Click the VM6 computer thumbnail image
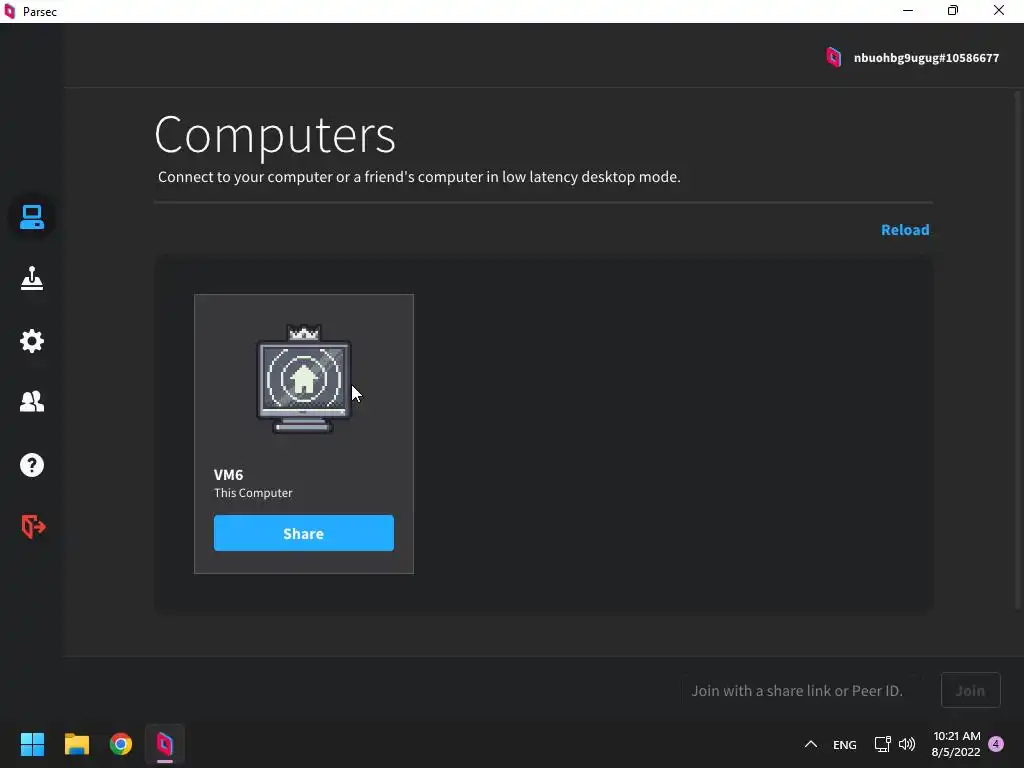1024x768 pixels. [304, 379]
